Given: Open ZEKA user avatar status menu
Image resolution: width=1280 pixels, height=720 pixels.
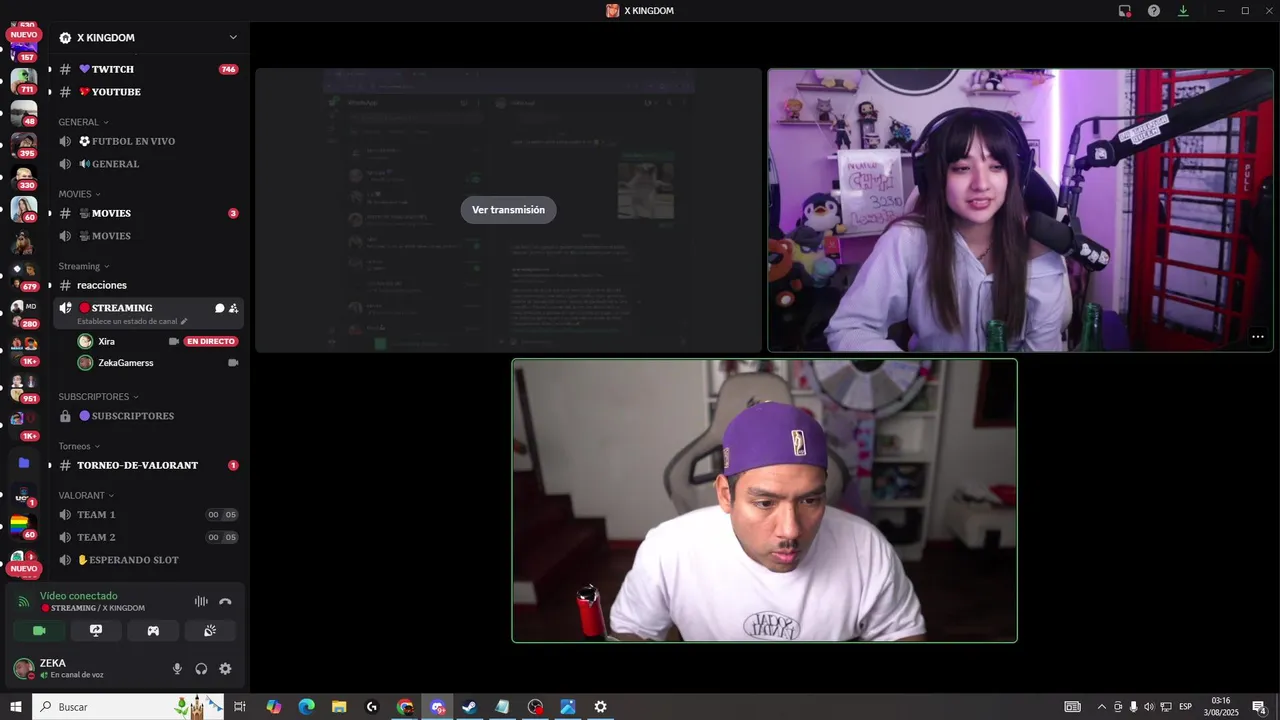Looking at the screenshot, I should pos(24,669).
